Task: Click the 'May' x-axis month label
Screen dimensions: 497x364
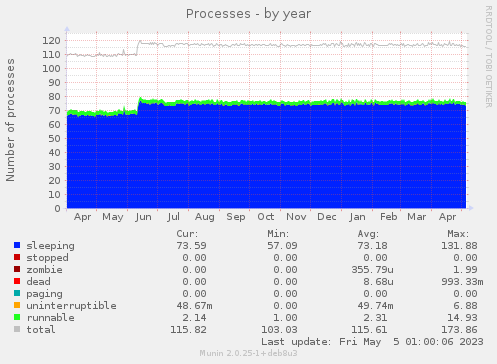Action: click(113, 217)
